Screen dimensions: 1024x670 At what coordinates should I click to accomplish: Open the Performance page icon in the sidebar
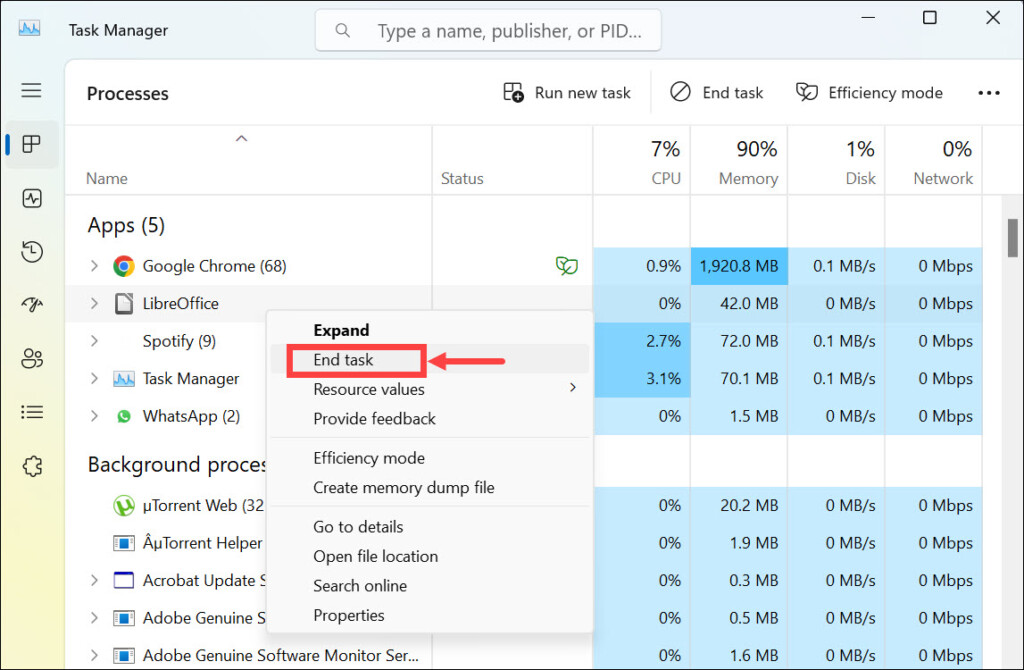(32, 198)
